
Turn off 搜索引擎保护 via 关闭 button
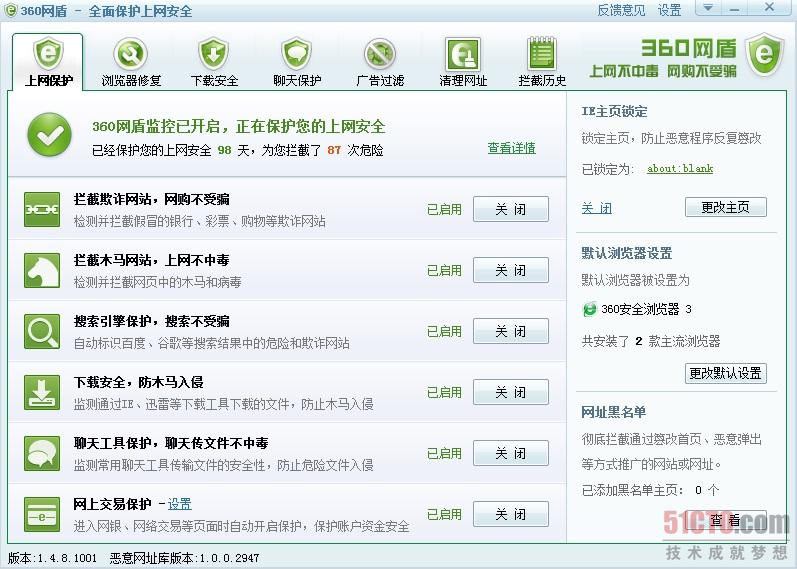click(511, 331)
